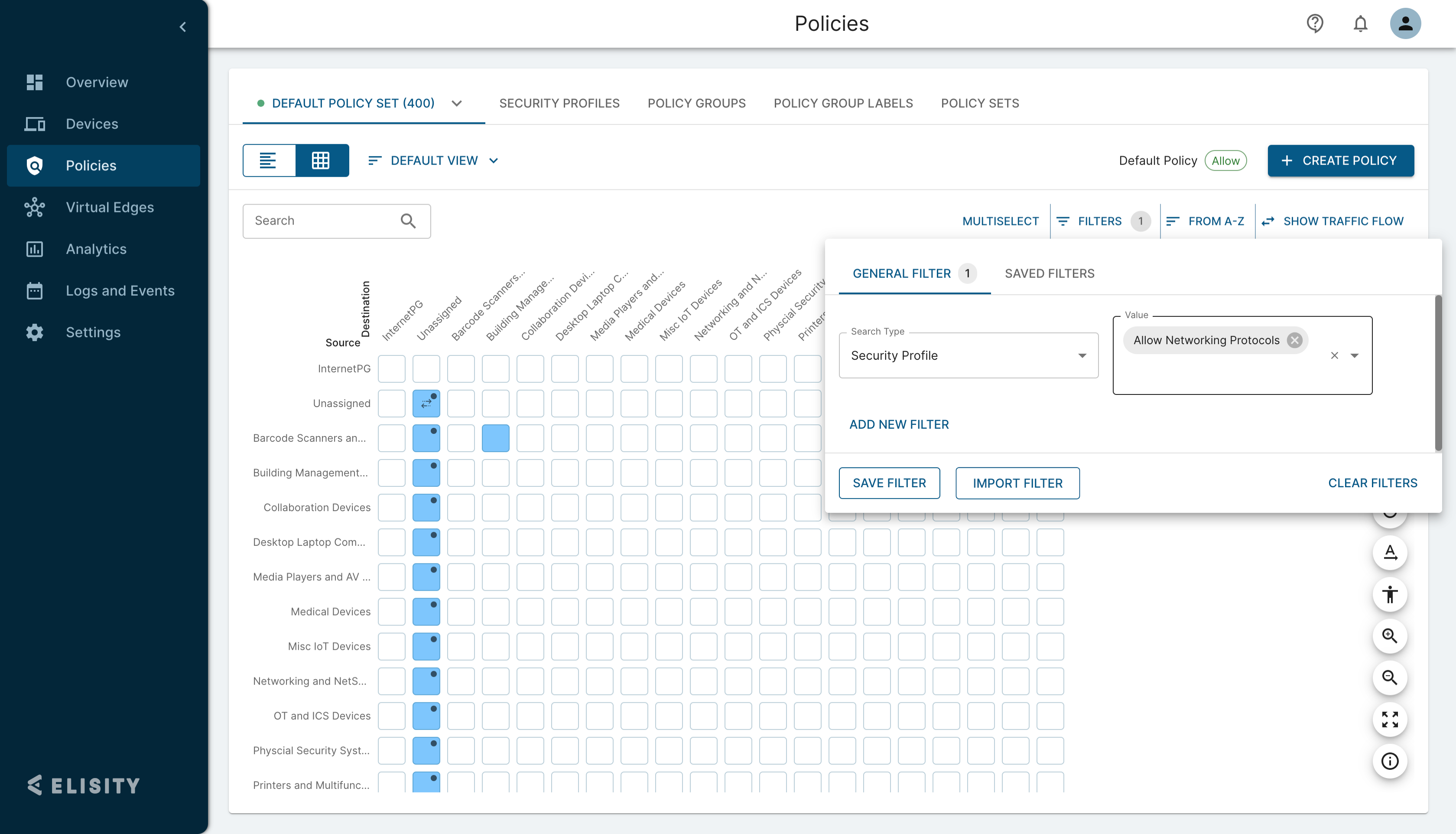Toggle Show Traffic Flow
This screenshot has width=1456, height=834.
point(1332,221)
